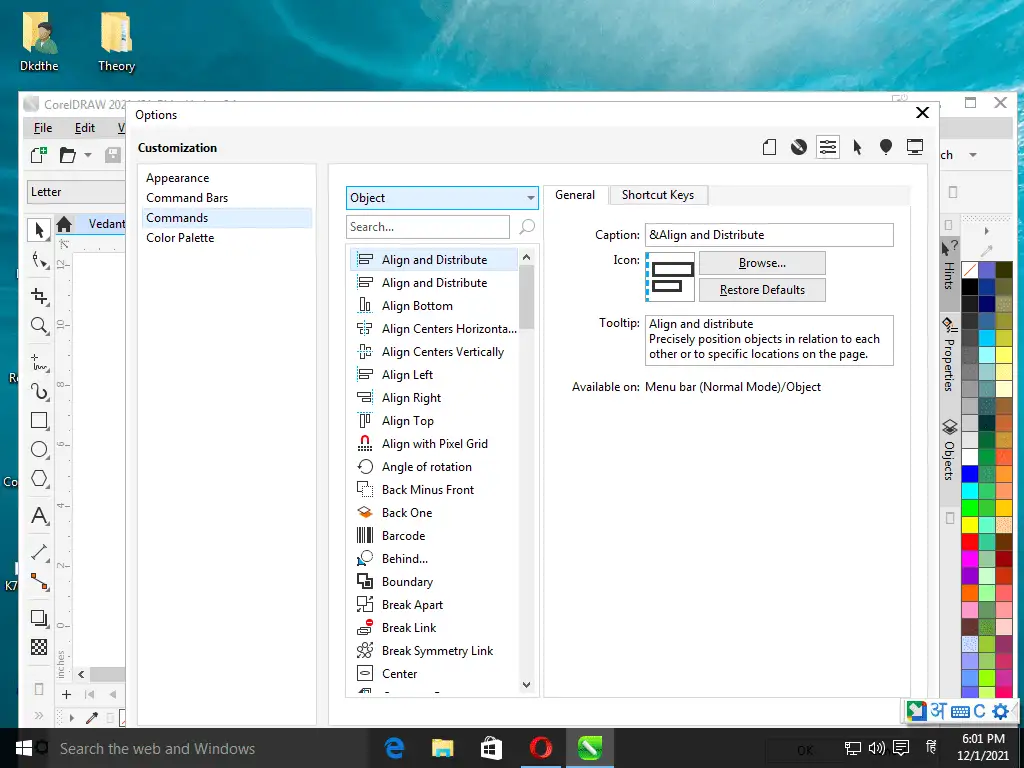This screenshot has width=1024, height=768.
Task: Open Microsoft Edge from taskbar
Action: 394,748
